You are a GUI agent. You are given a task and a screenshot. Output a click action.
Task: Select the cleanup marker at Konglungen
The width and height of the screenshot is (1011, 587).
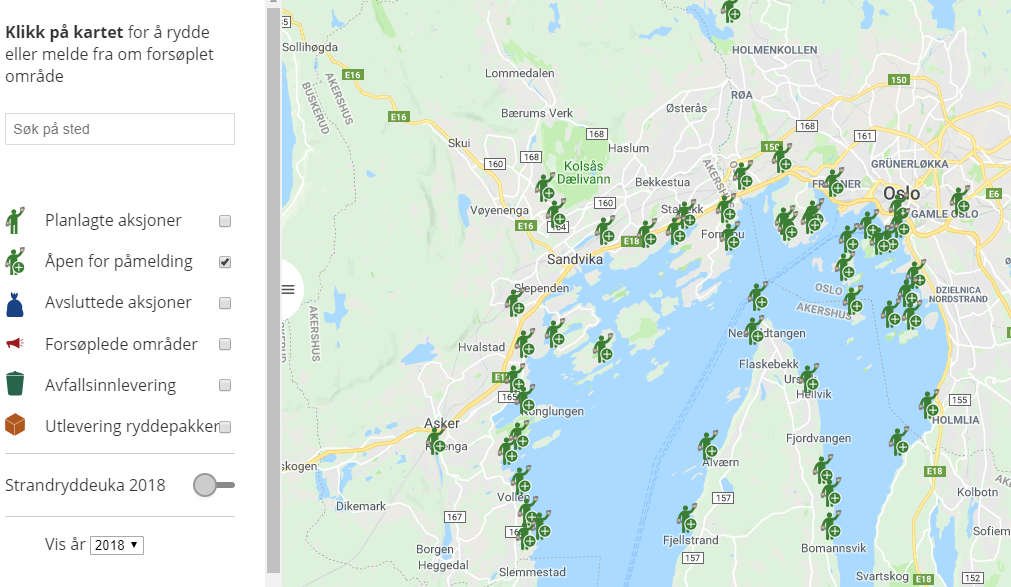pyautogui.click(x=525, y=399)
